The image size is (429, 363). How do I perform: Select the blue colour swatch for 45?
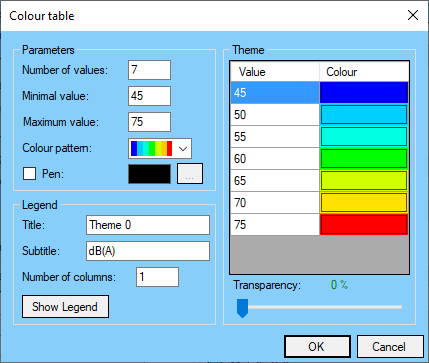364,93
